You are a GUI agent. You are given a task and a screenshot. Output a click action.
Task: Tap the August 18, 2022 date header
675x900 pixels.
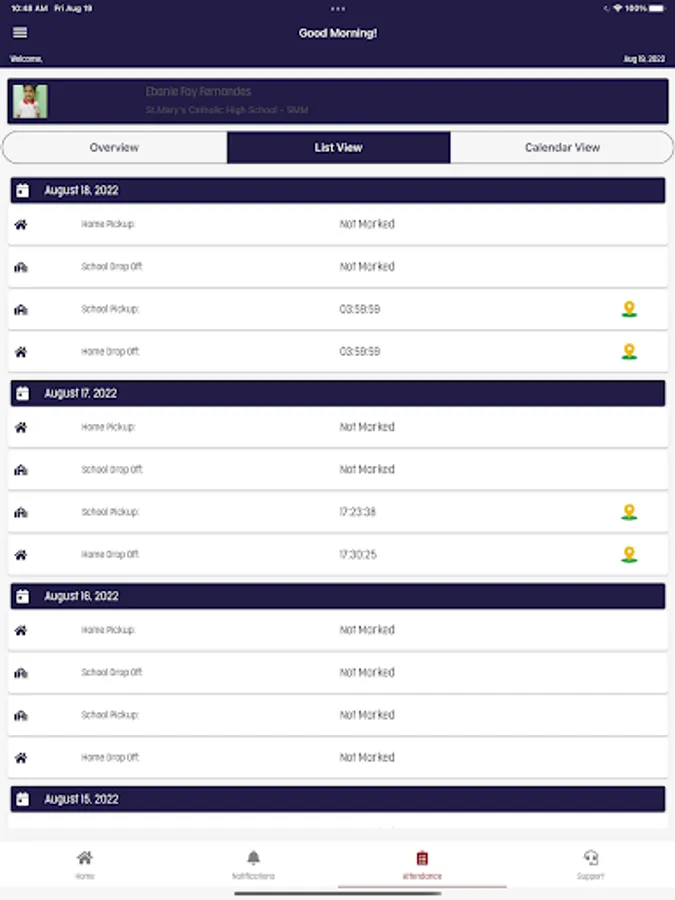click(x=337, y=191)
